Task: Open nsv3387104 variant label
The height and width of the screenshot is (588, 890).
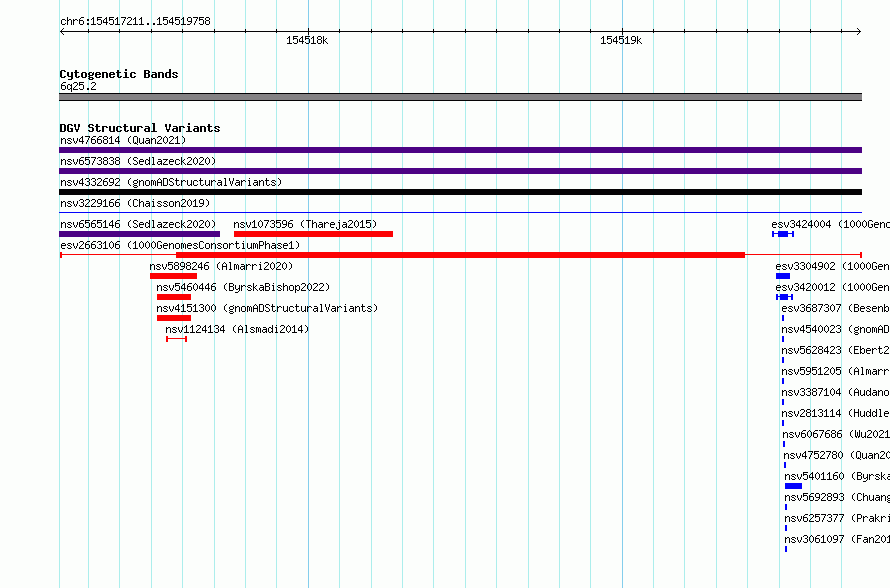Action: 836,392
